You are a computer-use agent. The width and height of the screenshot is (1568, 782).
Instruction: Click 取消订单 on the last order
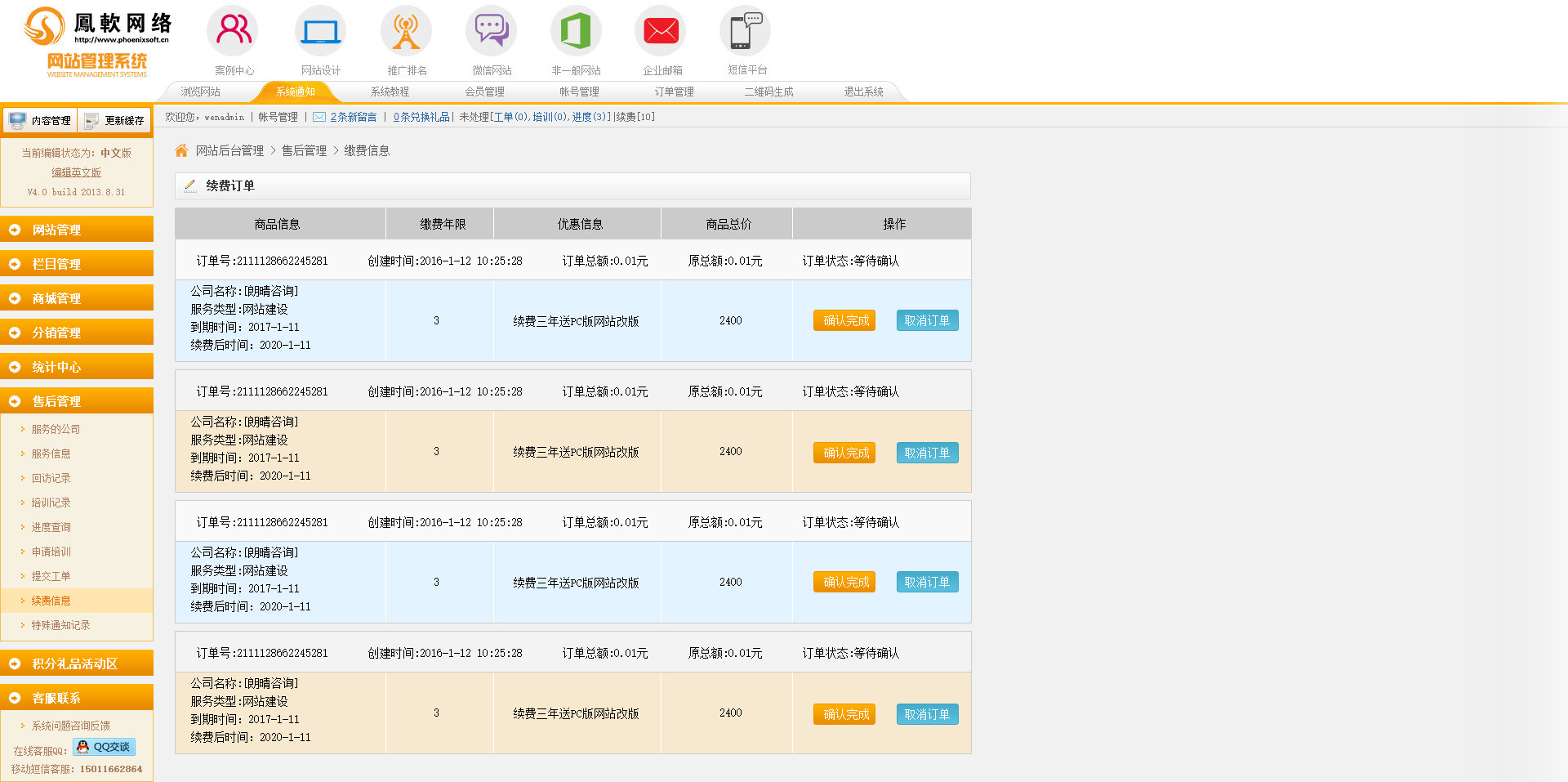927,714
